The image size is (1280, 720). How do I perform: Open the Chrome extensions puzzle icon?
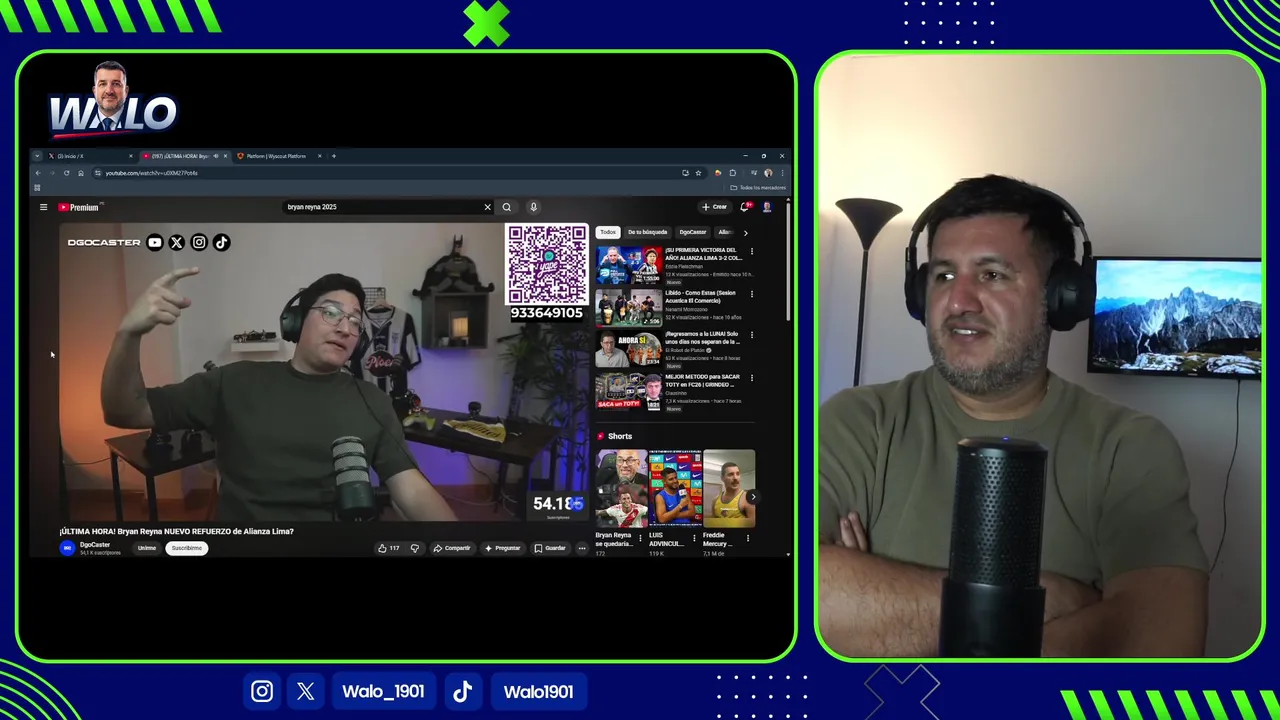pyautogui.click(x=732, y=173)
